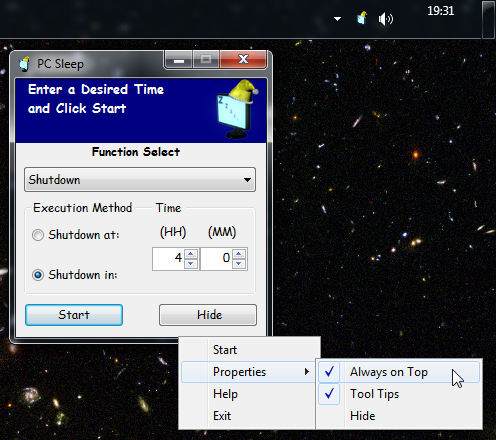The width and height of the screenshot is (496, 440).
Task: Decrease the minutes spinner value
Action: pyautogui.click(x=238, y=263)
